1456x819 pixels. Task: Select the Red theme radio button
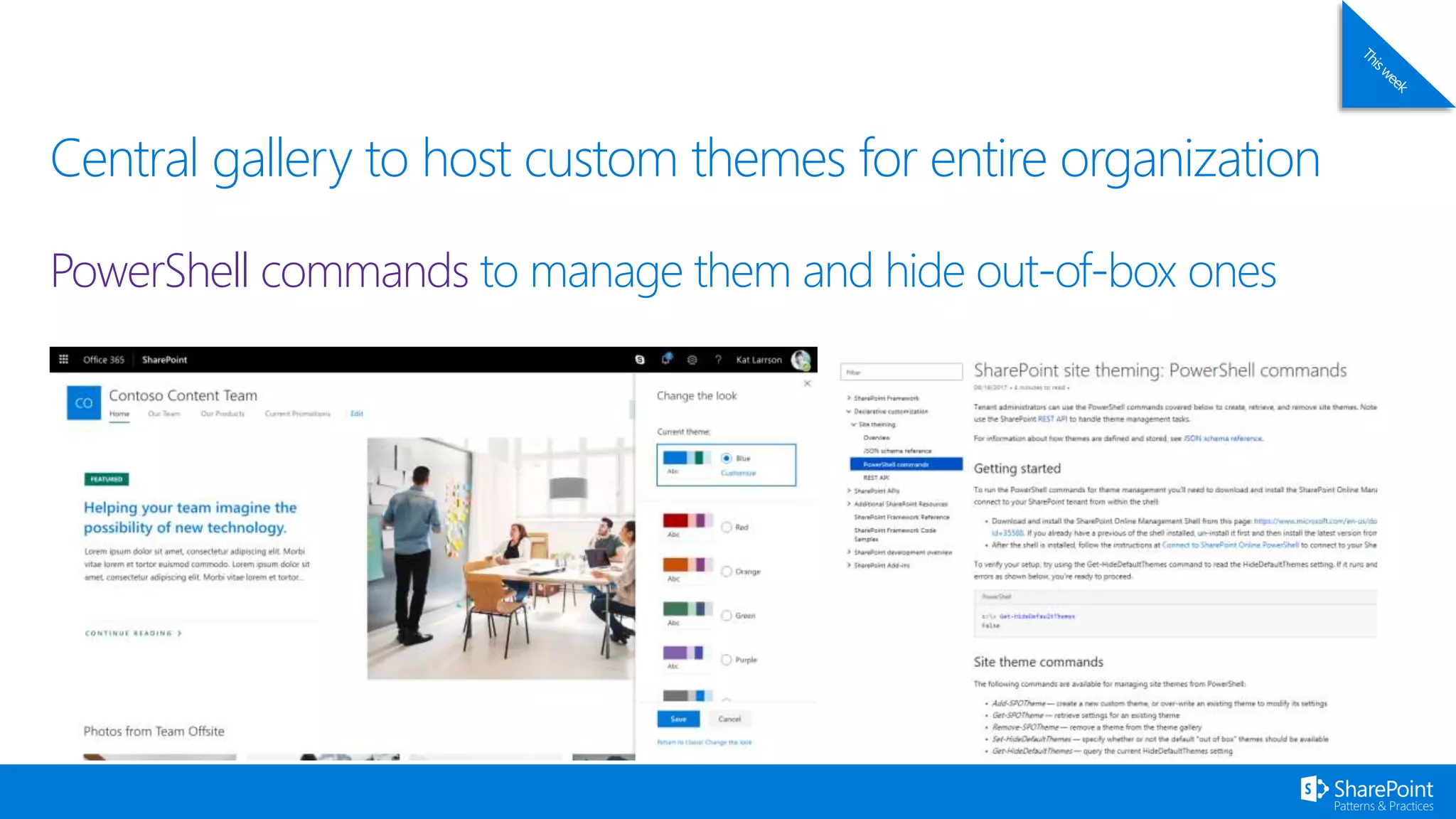[x=727, y=528]
